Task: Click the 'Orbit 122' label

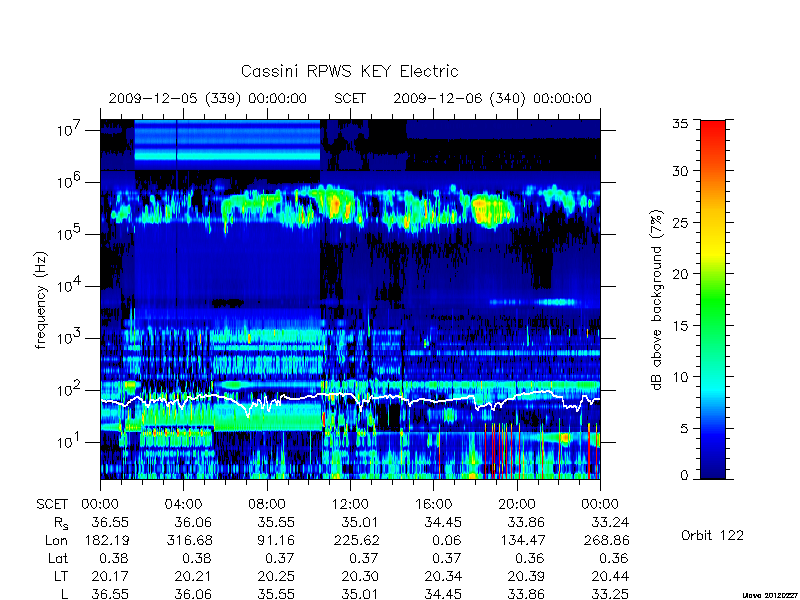Action: point(712,535)
